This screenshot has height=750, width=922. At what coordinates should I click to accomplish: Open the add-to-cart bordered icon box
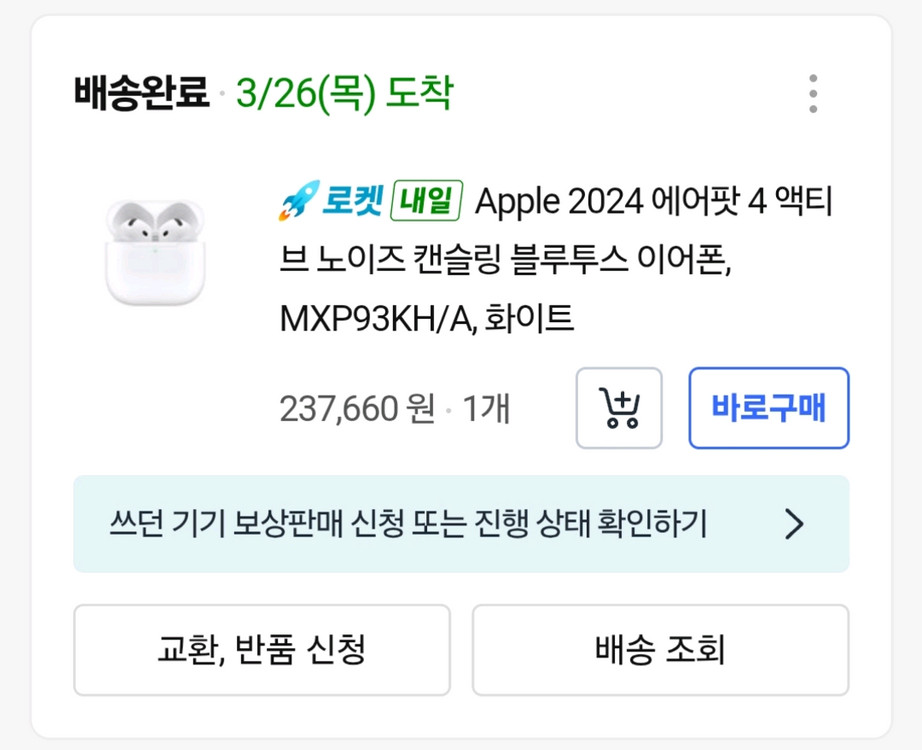pos(618,408)
